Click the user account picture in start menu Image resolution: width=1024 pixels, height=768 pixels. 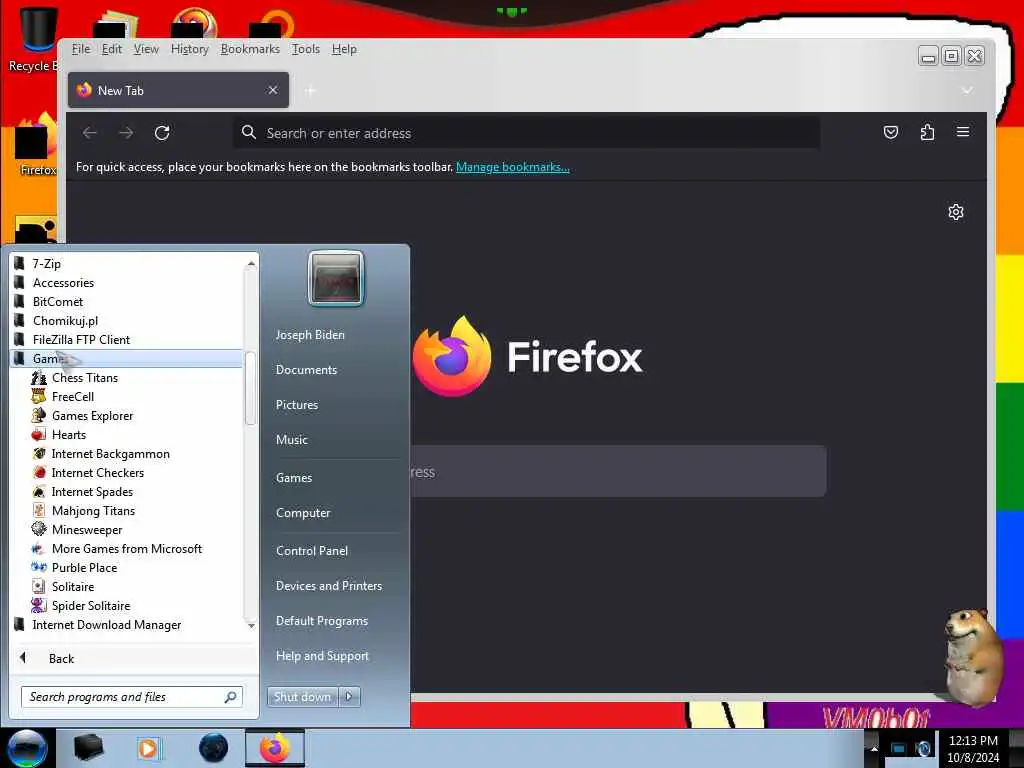pos(336,279)
